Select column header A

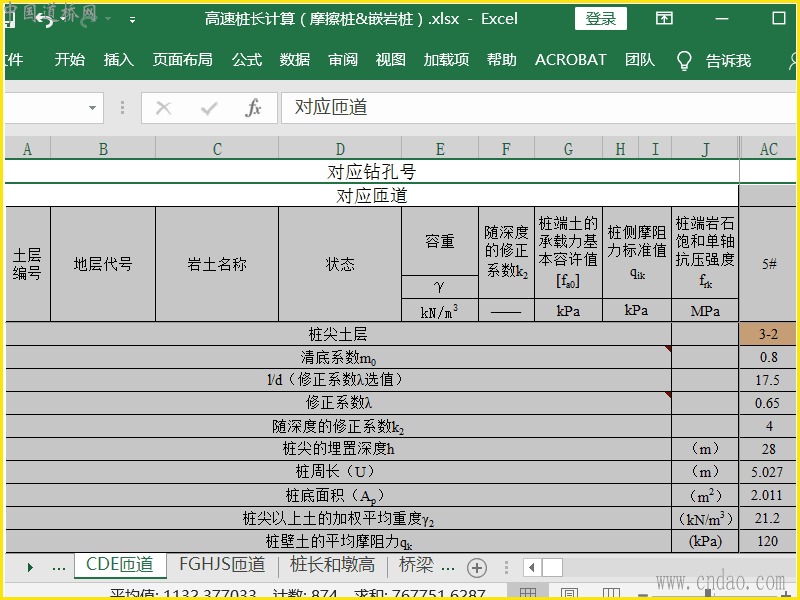[x=28, y=149]
